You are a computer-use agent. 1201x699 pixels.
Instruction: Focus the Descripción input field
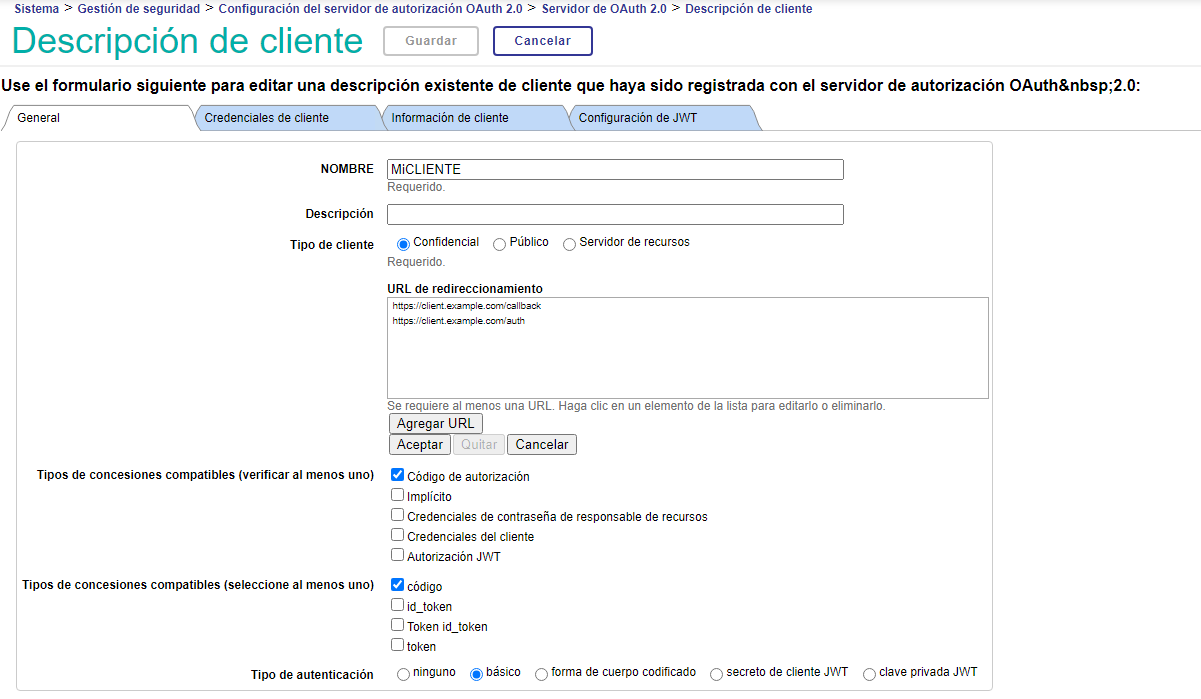coord(615,215)
